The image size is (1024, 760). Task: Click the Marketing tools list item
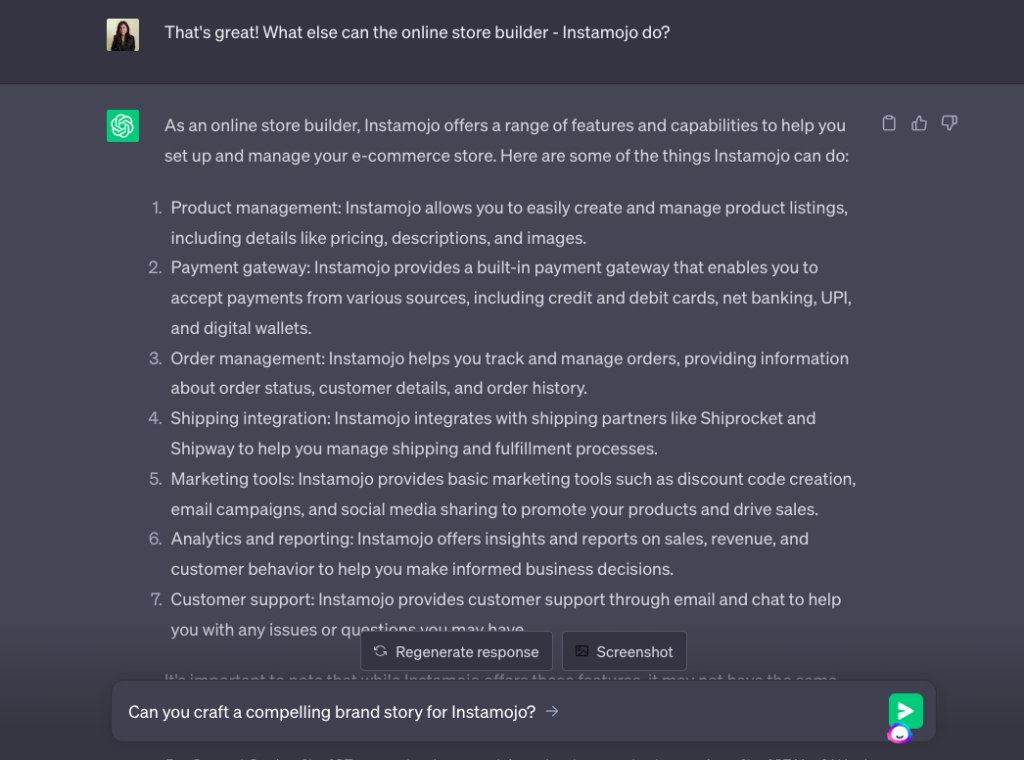[x=512, y=494]
